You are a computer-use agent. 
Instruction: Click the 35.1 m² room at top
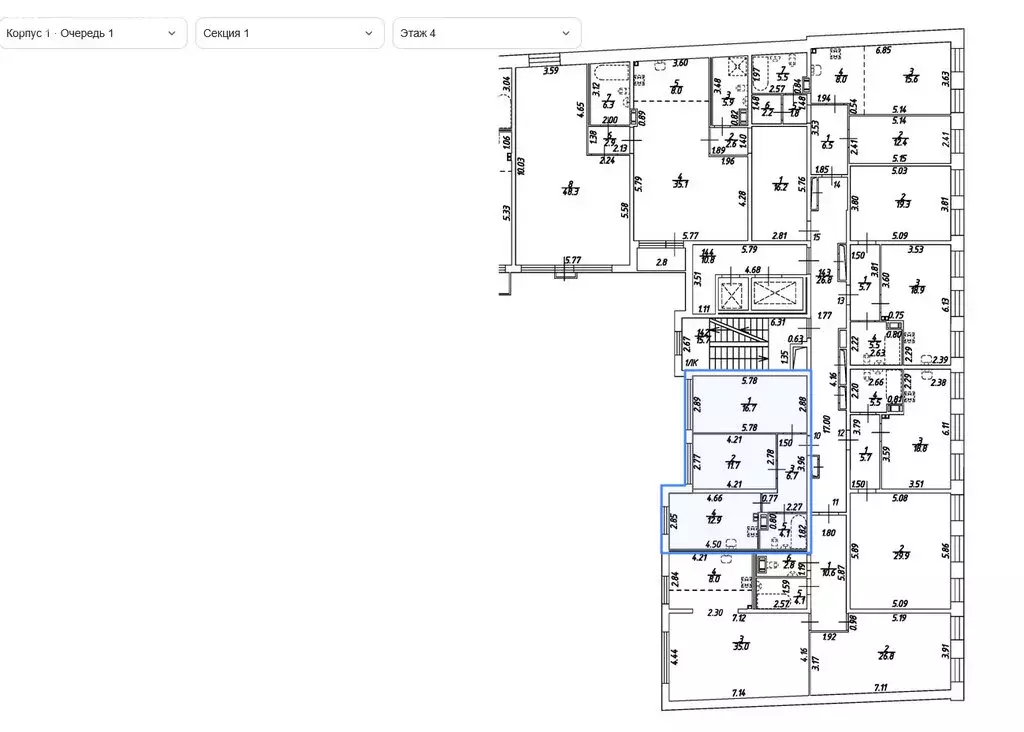(x=683, y=180)
